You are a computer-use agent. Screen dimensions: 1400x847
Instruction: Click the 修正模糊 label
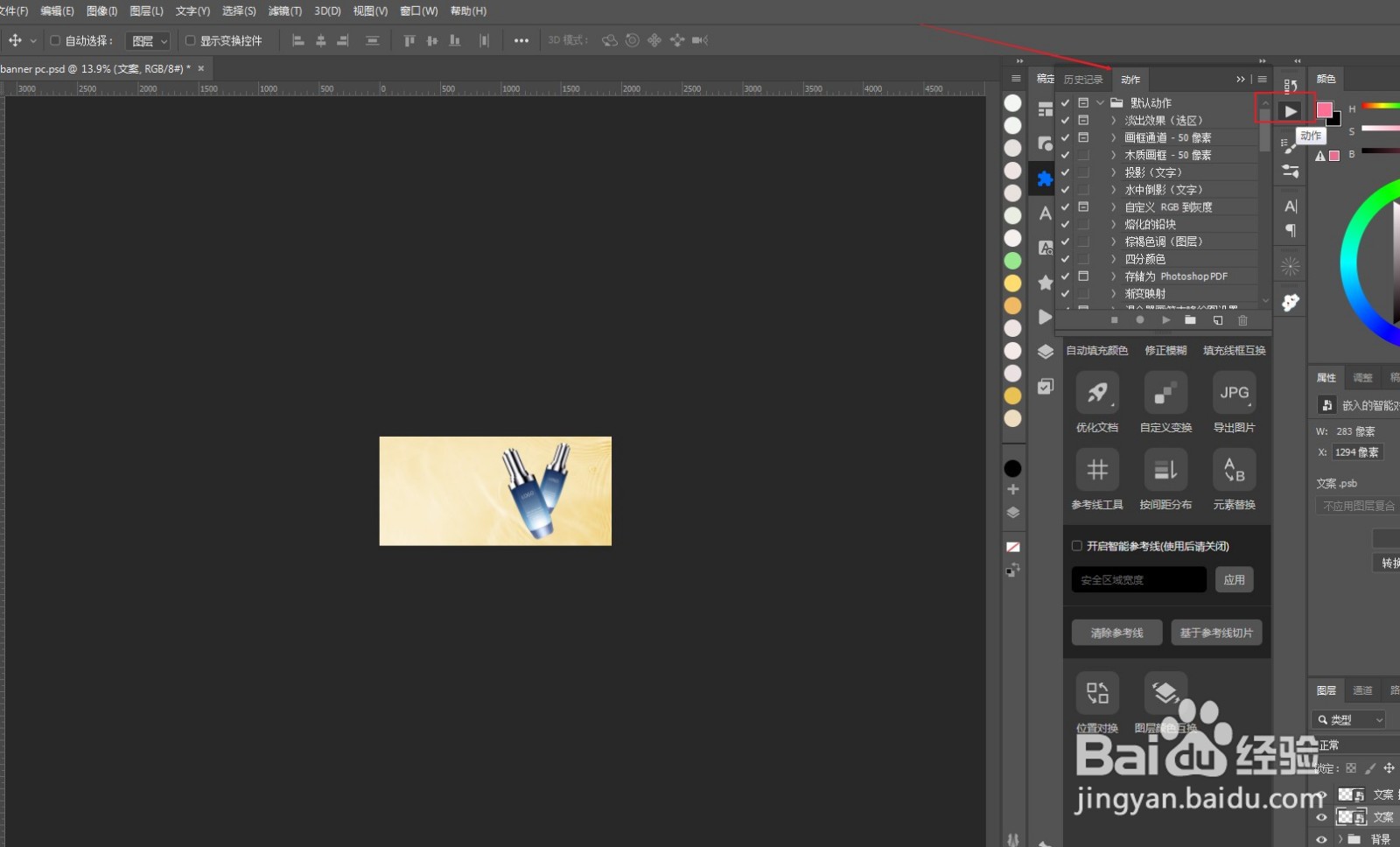coord(1165,350)
